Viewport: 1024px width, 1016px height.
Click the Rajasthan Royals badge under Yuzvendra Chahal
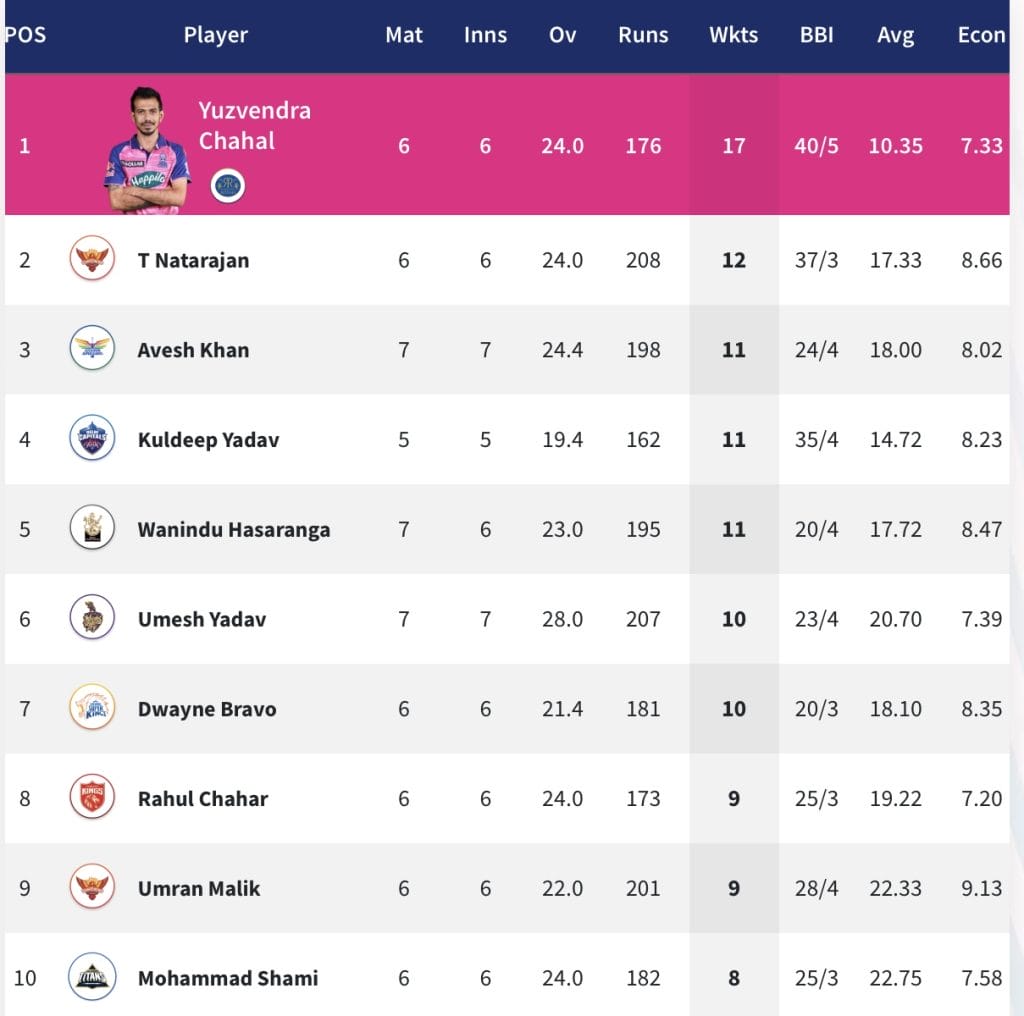(228, 185)
